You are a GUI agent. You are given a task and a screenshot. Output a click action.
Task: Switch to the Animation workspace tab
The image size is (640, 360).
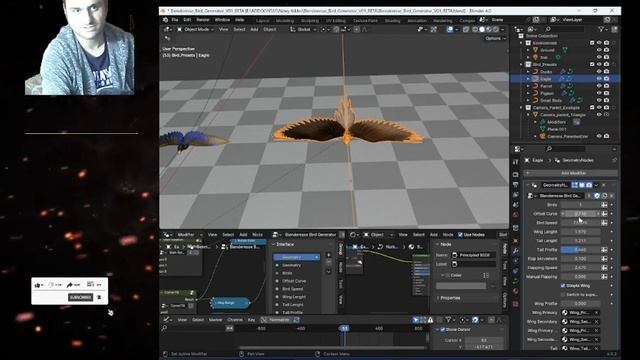pyautogui.click(x=417, y=20)
